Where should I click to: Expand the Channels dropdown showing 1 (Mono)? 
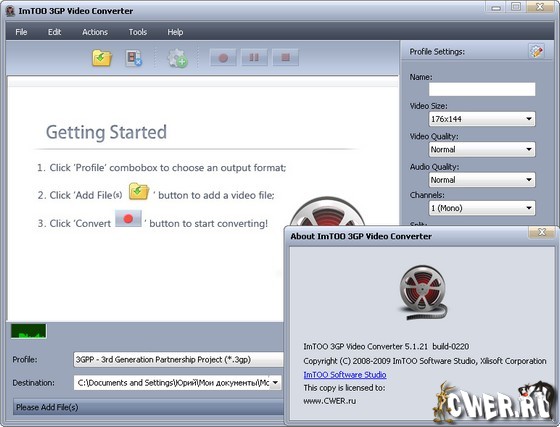(x=482, y=208)
